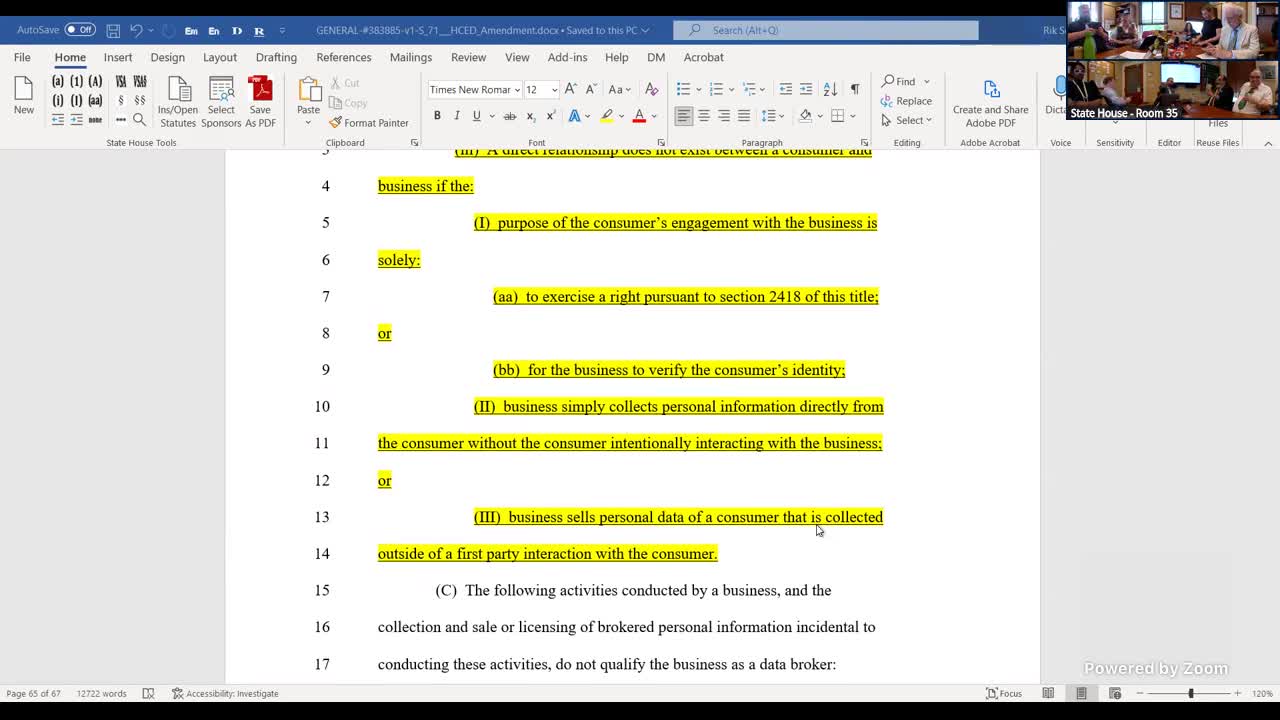The image size is (1280, 720).
Task: Show paragraph marks with pilcrow icon
Action: 854,90
